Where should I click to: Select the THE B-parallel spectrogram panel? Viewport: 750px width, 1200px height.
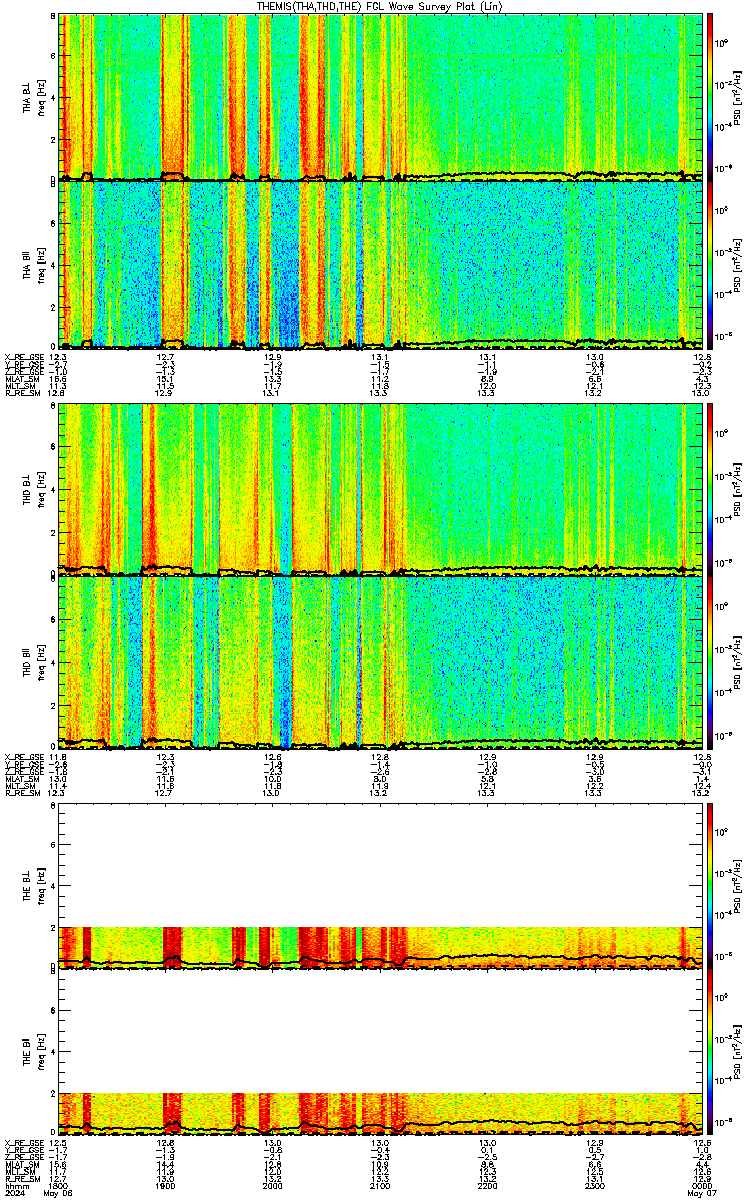pos(382,1052)
